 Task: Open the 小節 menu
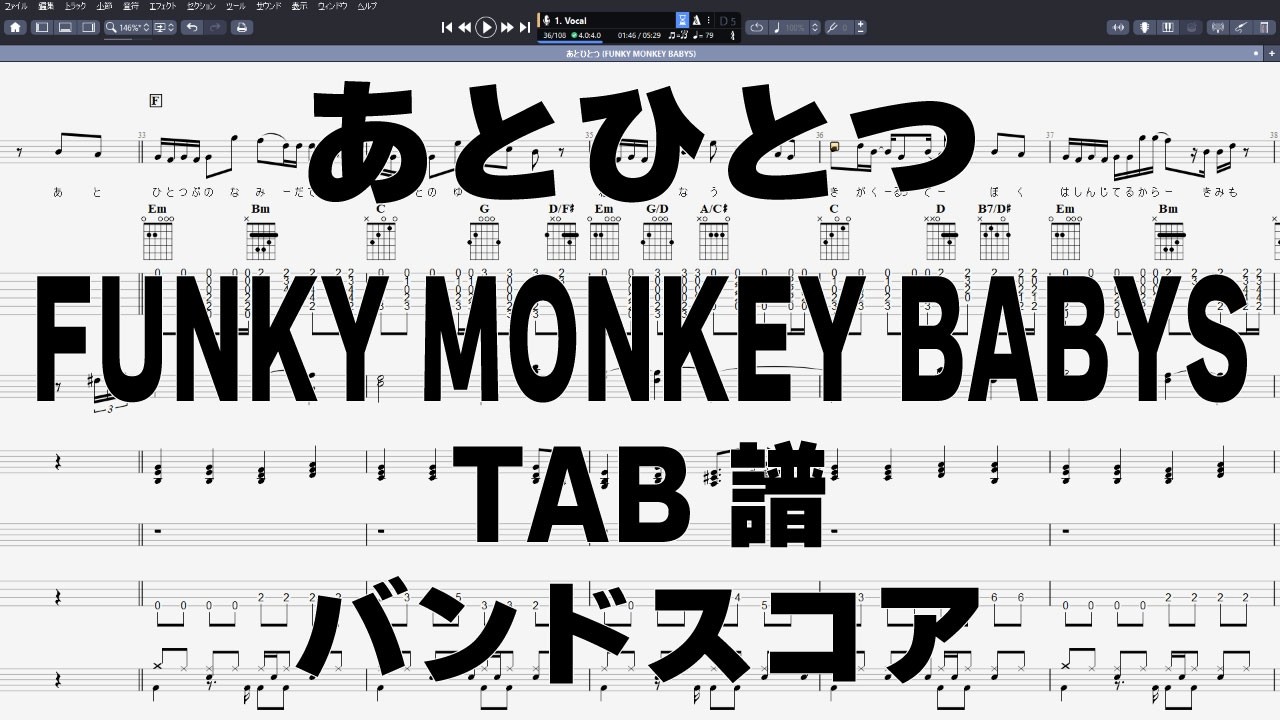[x=104, y=6]
